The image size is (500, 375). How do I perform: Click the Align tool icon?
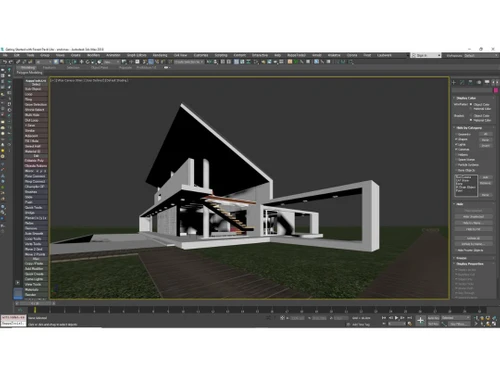tap(216, 62)
